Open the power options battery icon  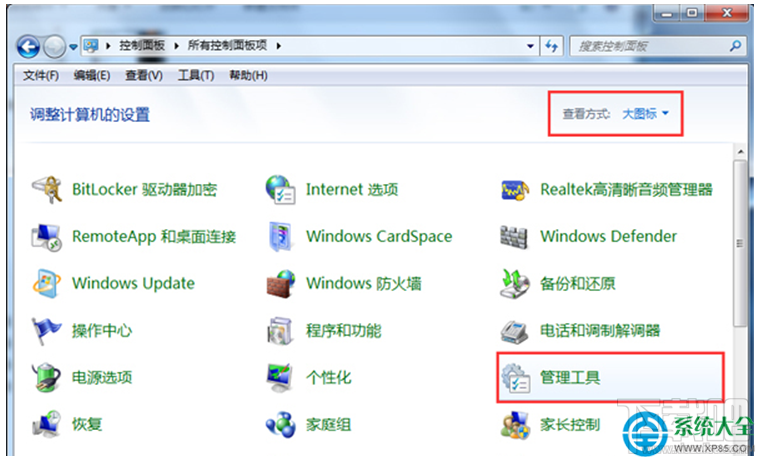(x=46, y=377)
